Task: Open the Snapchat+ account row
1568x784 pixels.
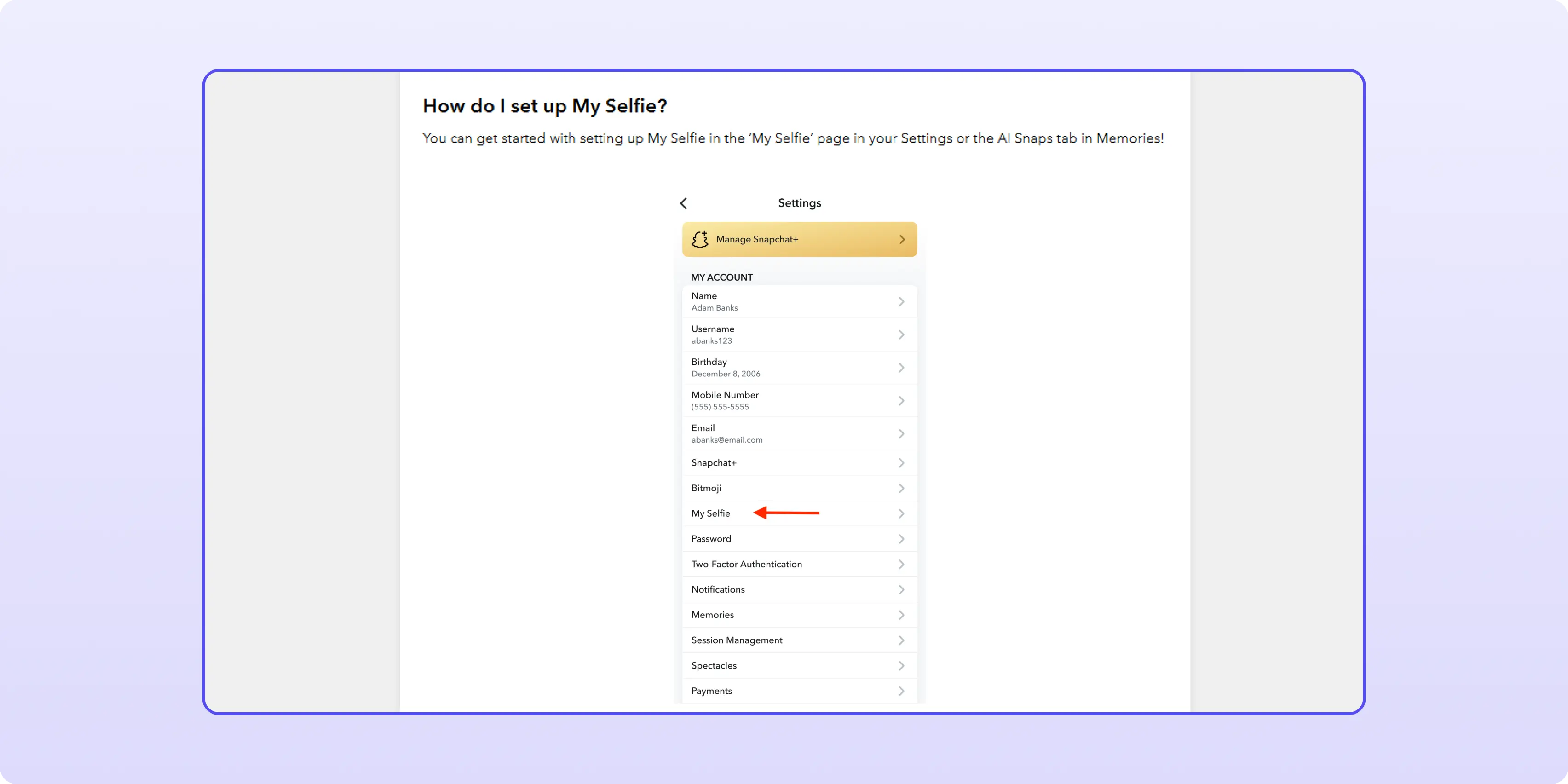Action: click(799, 463)
